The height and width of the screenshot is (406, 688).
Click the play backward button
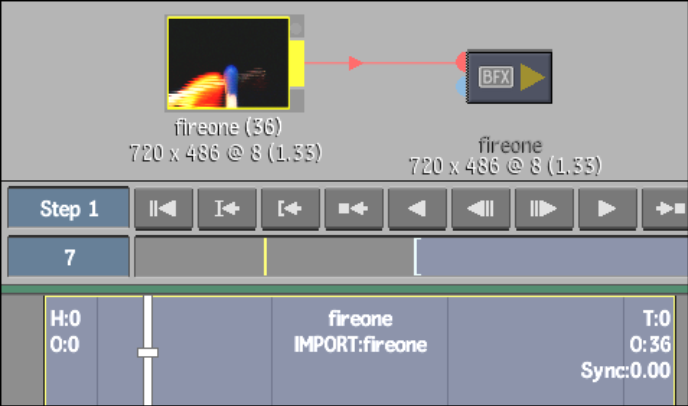417,208
